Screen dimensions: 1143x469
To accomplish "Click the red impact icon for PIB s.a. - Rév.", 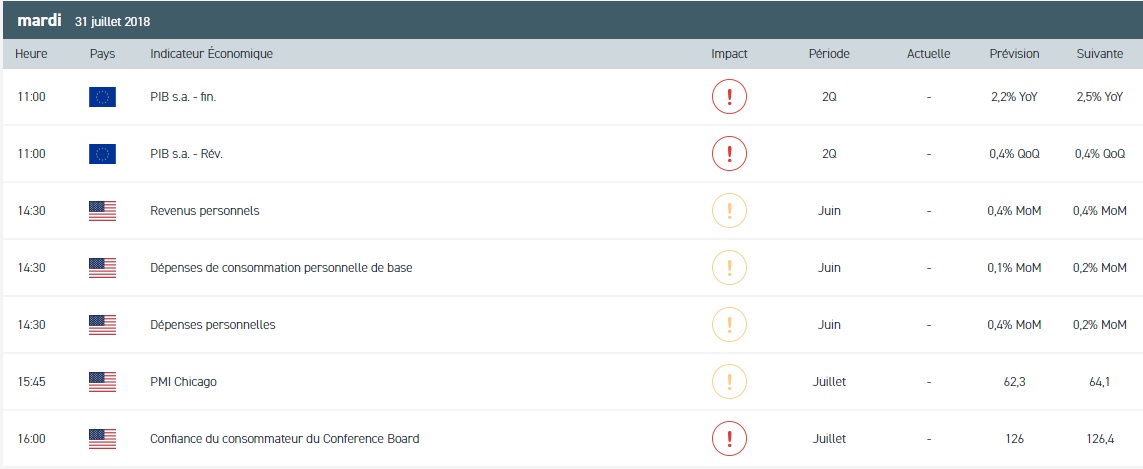I will [729, 154].
